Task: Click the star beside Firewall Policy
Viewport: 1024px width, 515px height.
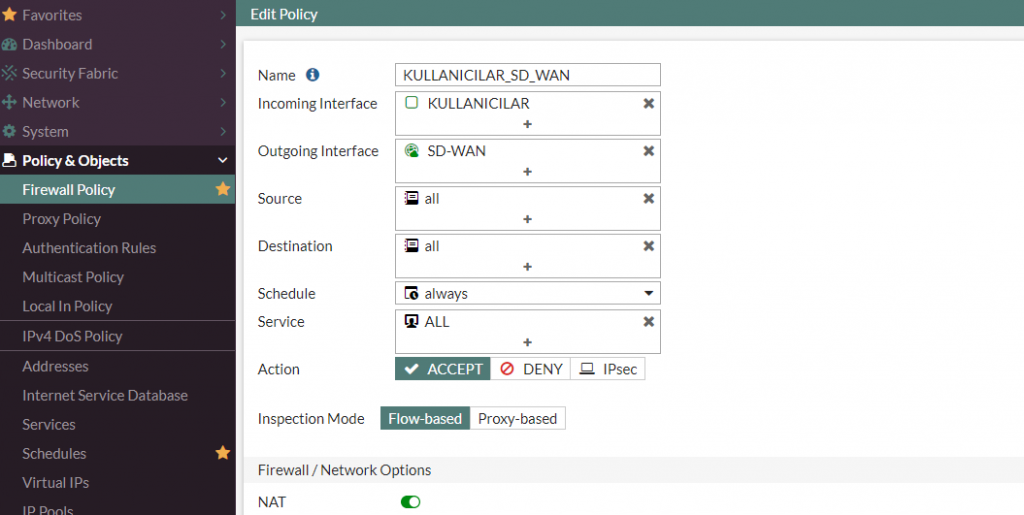Action: point(223,189)
